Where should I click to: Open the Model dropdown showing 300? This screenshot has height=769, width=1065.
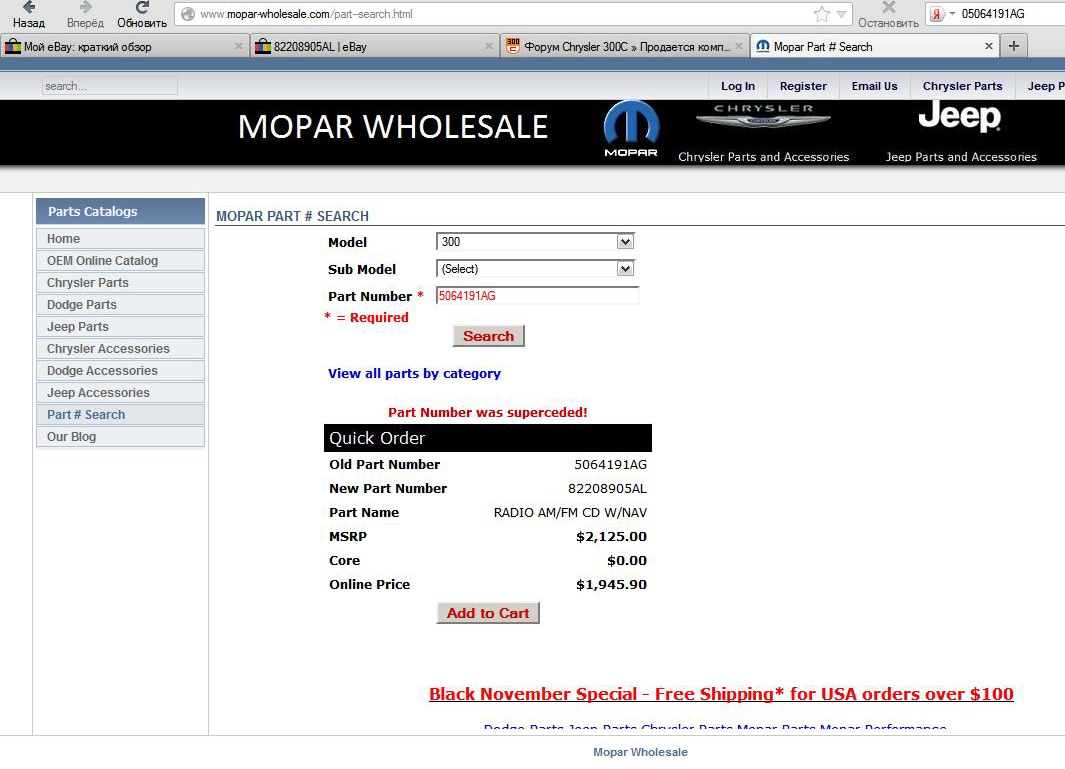tap(535, 242)
